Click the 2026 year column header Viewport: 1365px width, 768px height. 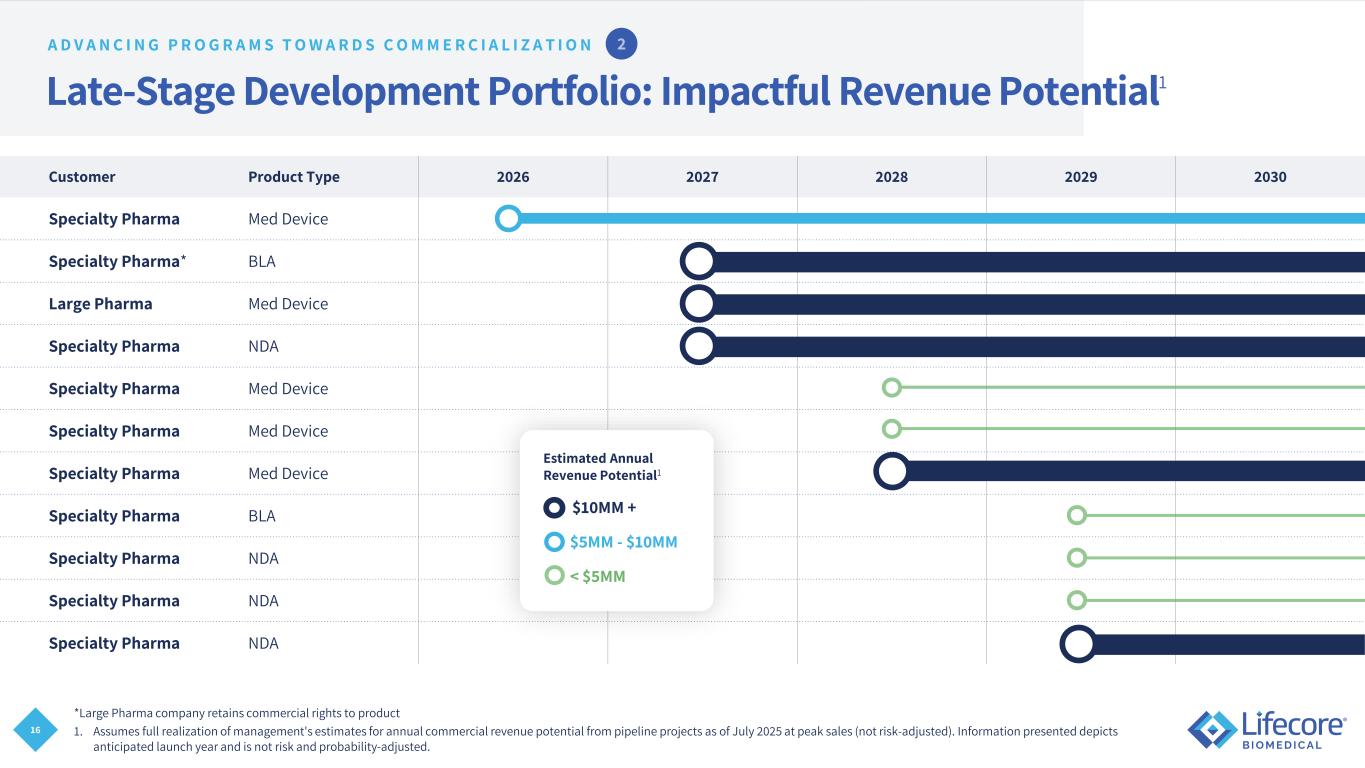(x=513, y=177)
